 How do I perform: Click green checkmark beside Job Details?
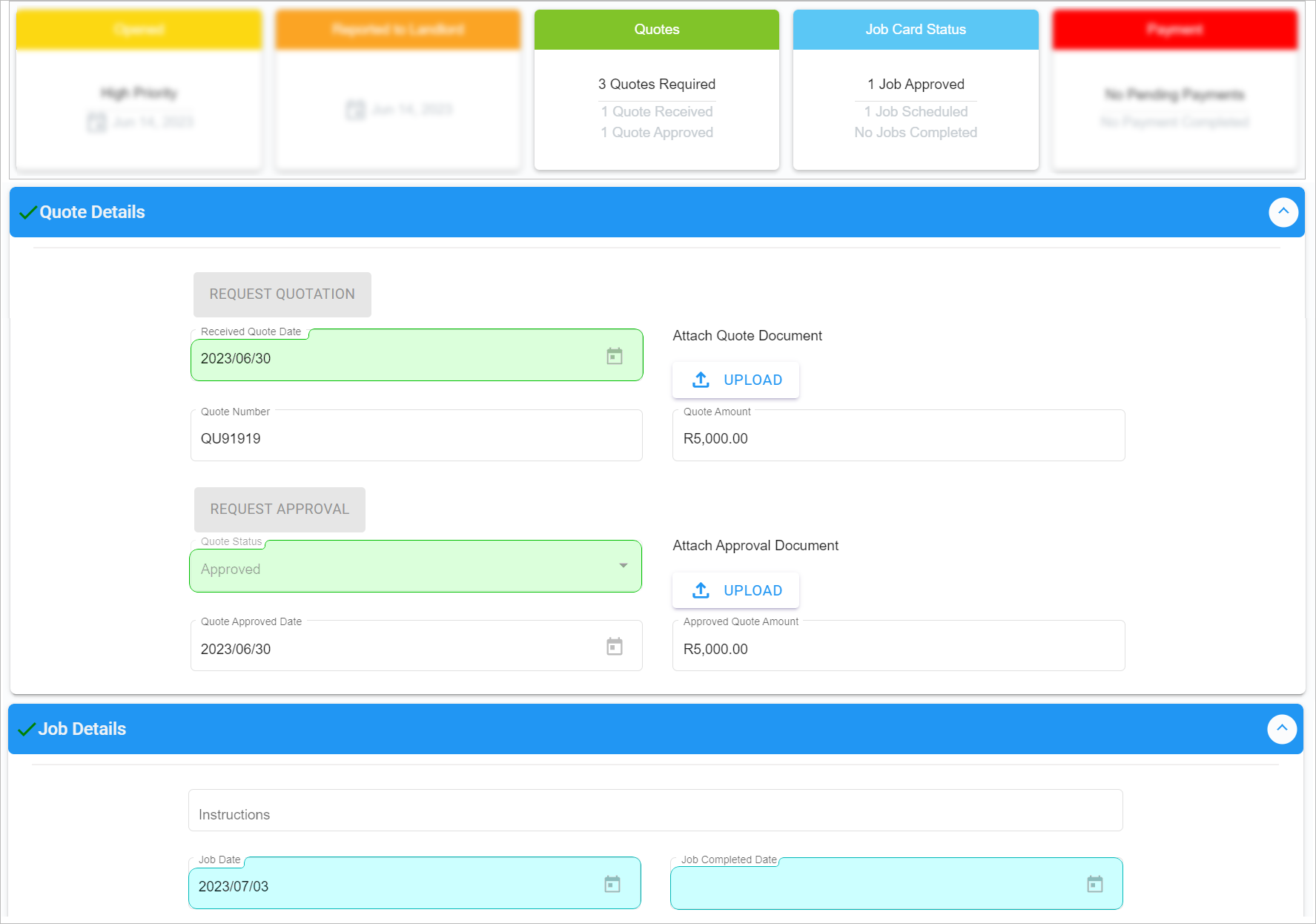[27, 730]
